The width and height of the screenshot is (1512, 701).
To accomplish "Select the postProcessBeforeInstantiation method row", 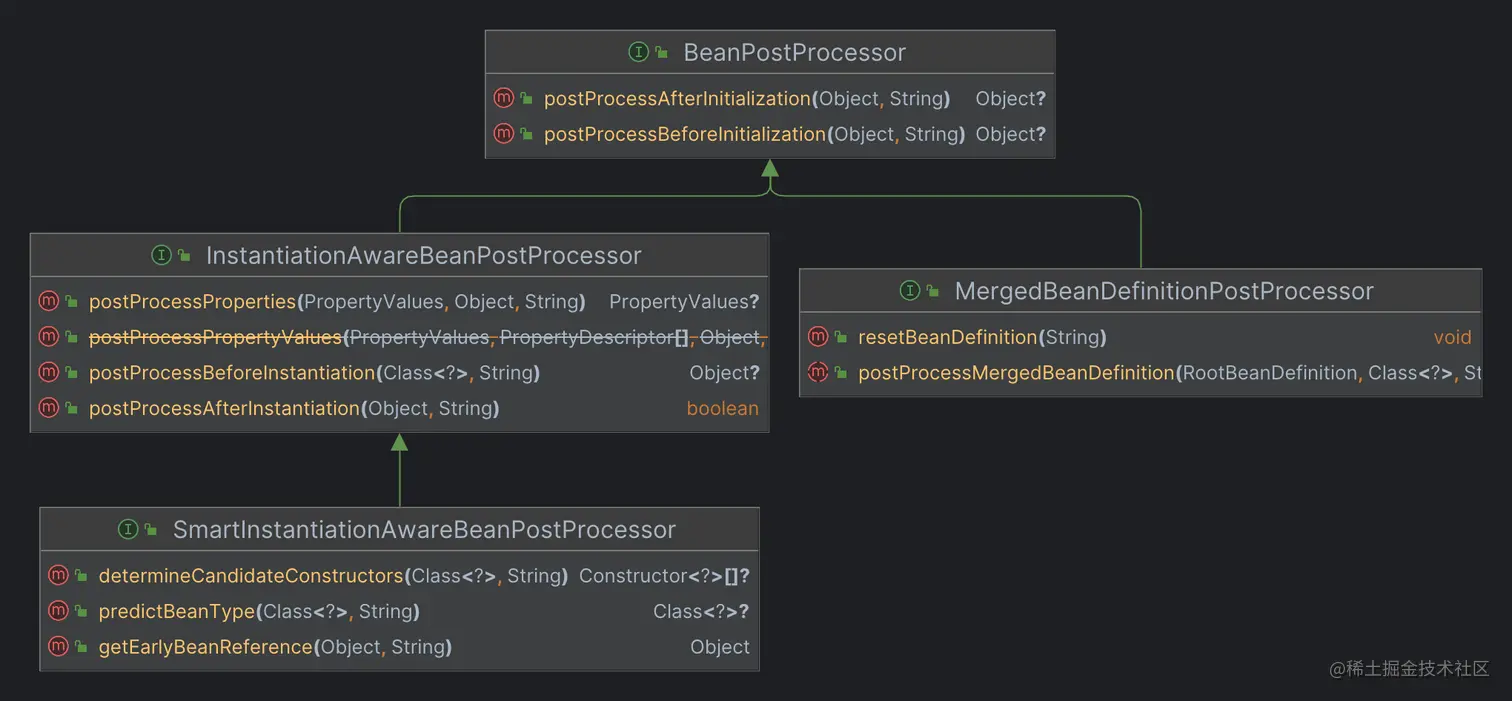I will tap(232, 373).
